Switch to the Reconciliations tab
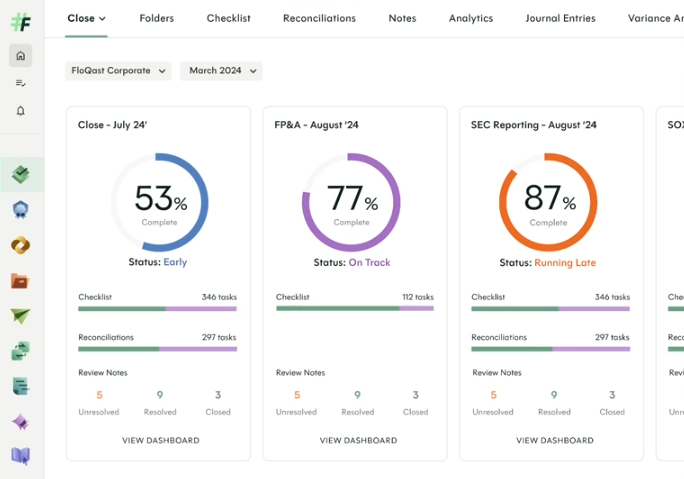This screenshot has width=684, height=479. (x=319, y=18)
